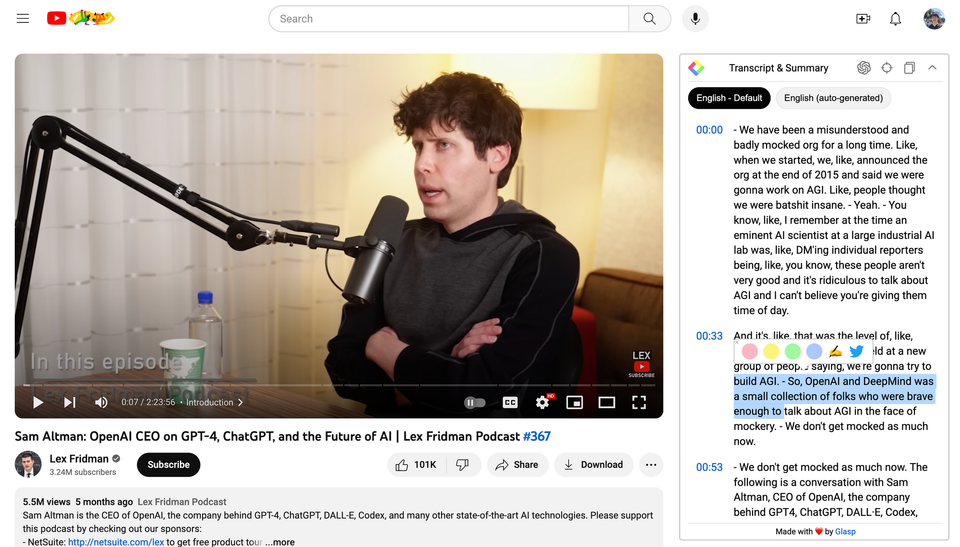
Task: Open Introduction chapter chevron
Action: (x=241, y=402)
